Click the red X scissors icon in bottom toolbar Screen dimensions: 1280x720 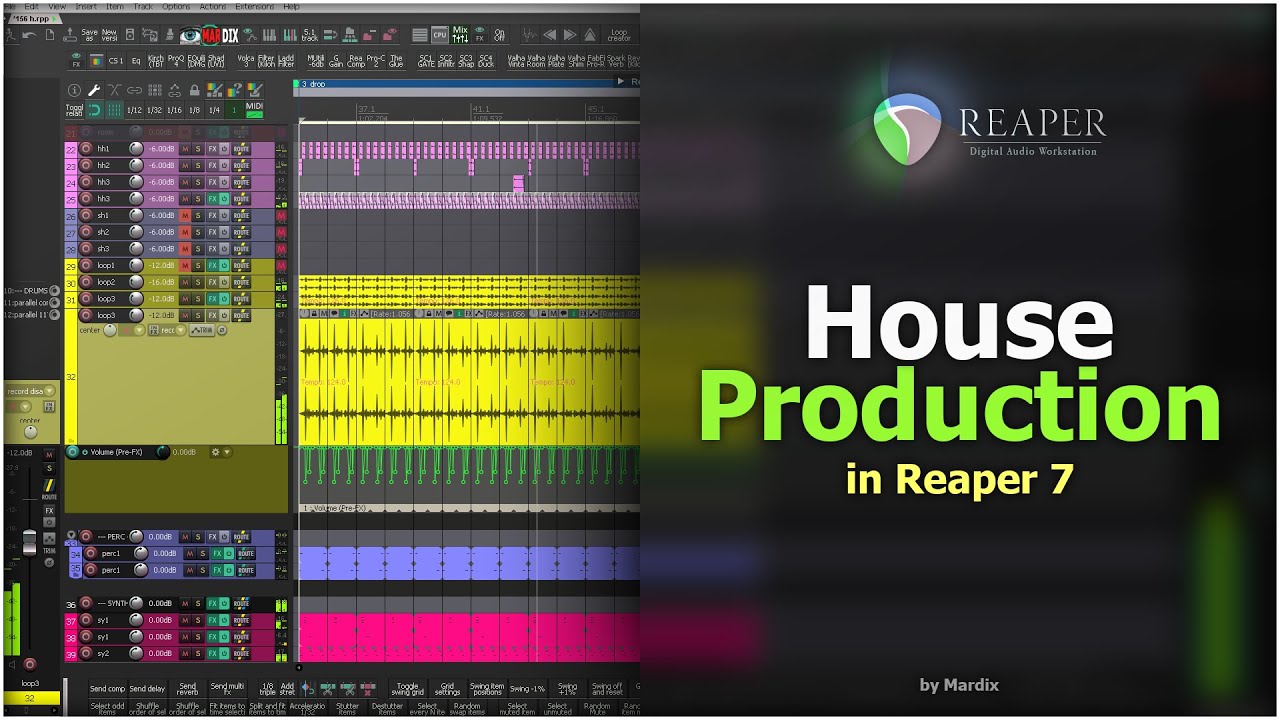368,688
